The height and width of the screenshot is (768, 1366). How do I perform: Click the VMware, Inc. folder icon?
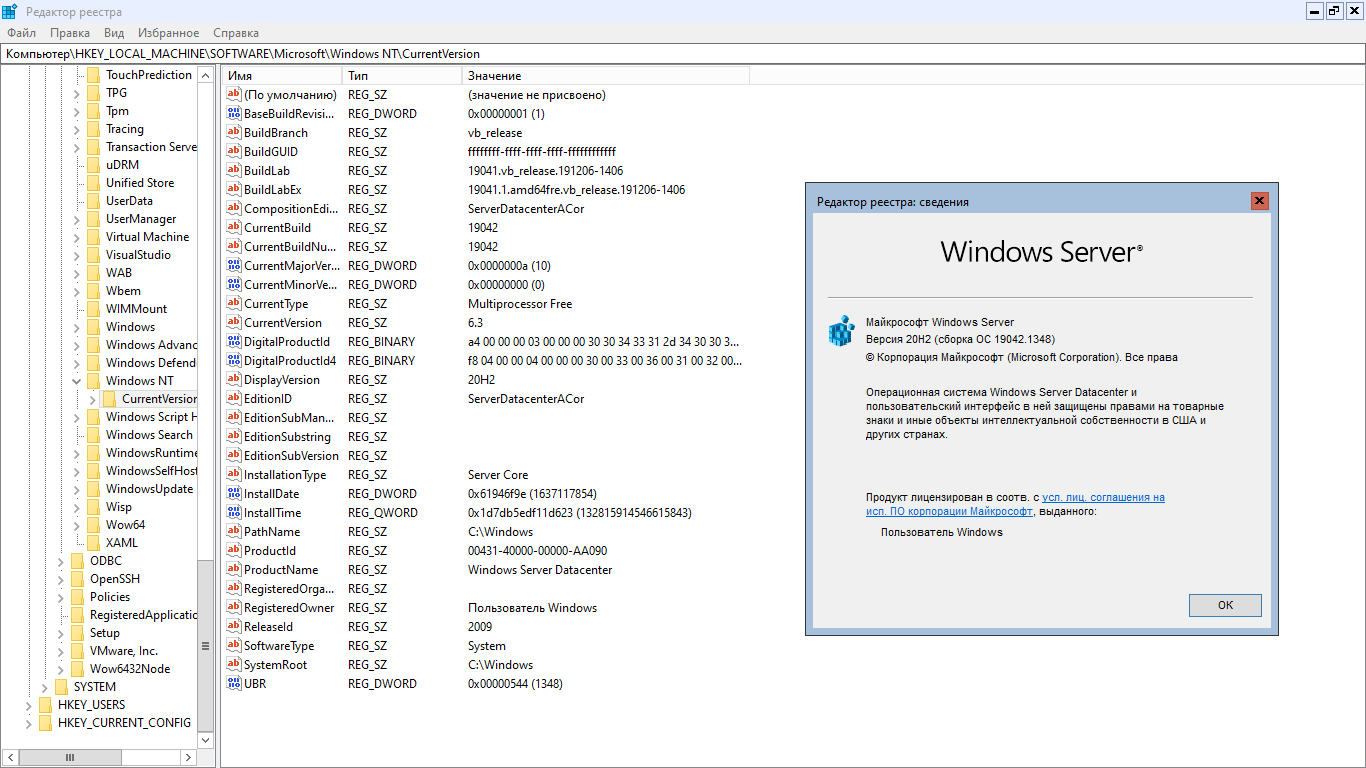[x=78, y=651]
